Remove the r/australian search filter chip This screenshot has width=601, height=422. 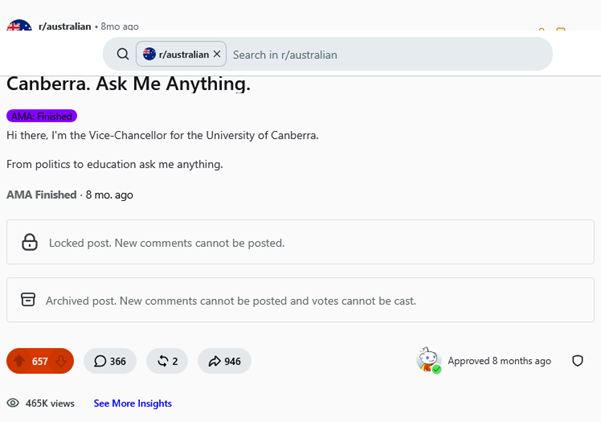(217, 54)
